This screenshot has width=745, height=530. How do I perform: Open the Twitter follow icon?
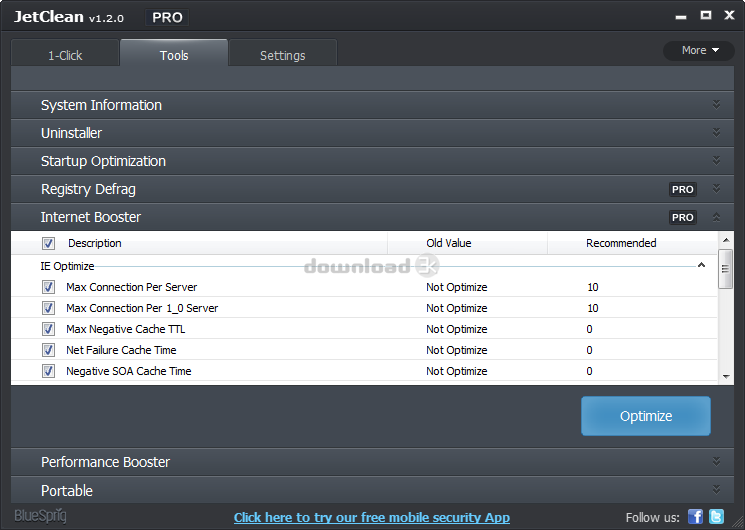(716, 517)
